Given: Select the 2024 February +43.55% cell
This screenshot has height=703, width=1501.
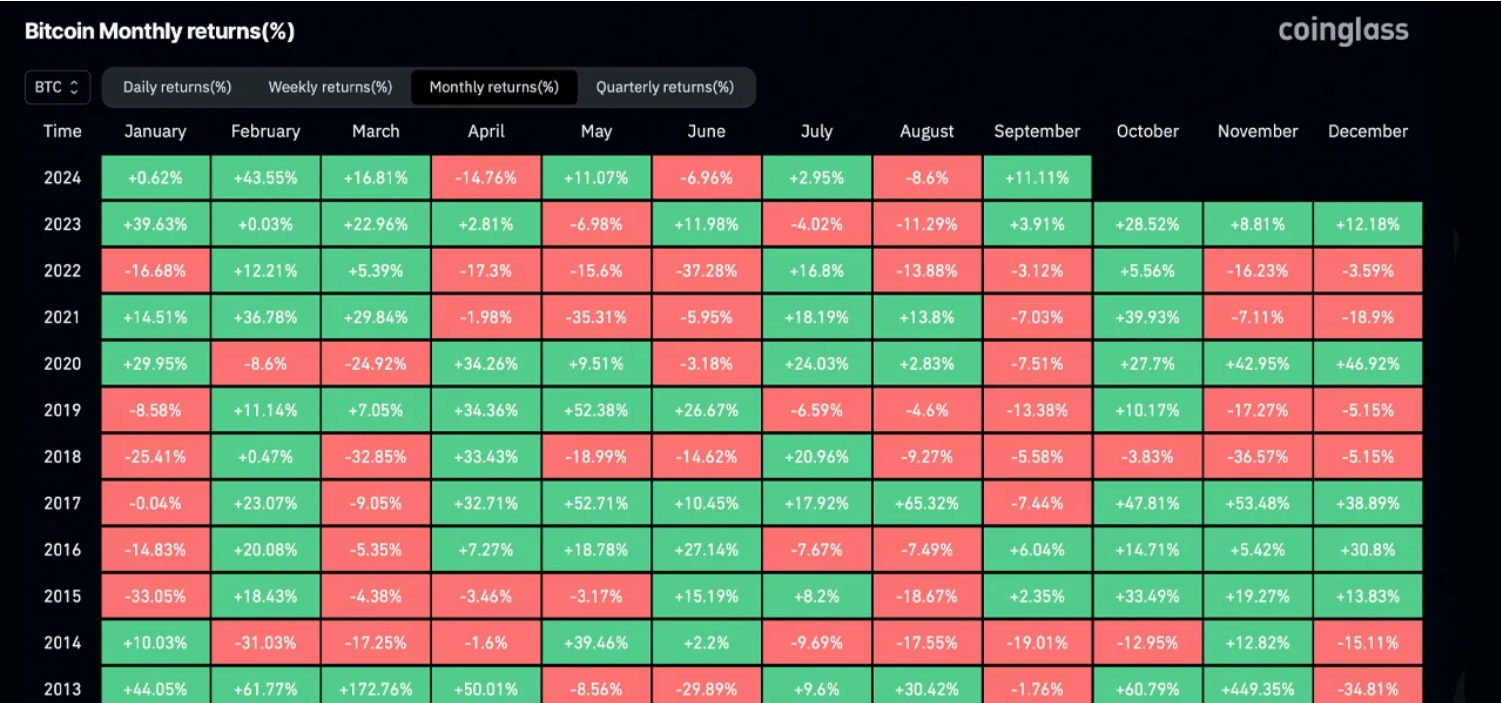Looking at the screenshot, I should point(265,178).
